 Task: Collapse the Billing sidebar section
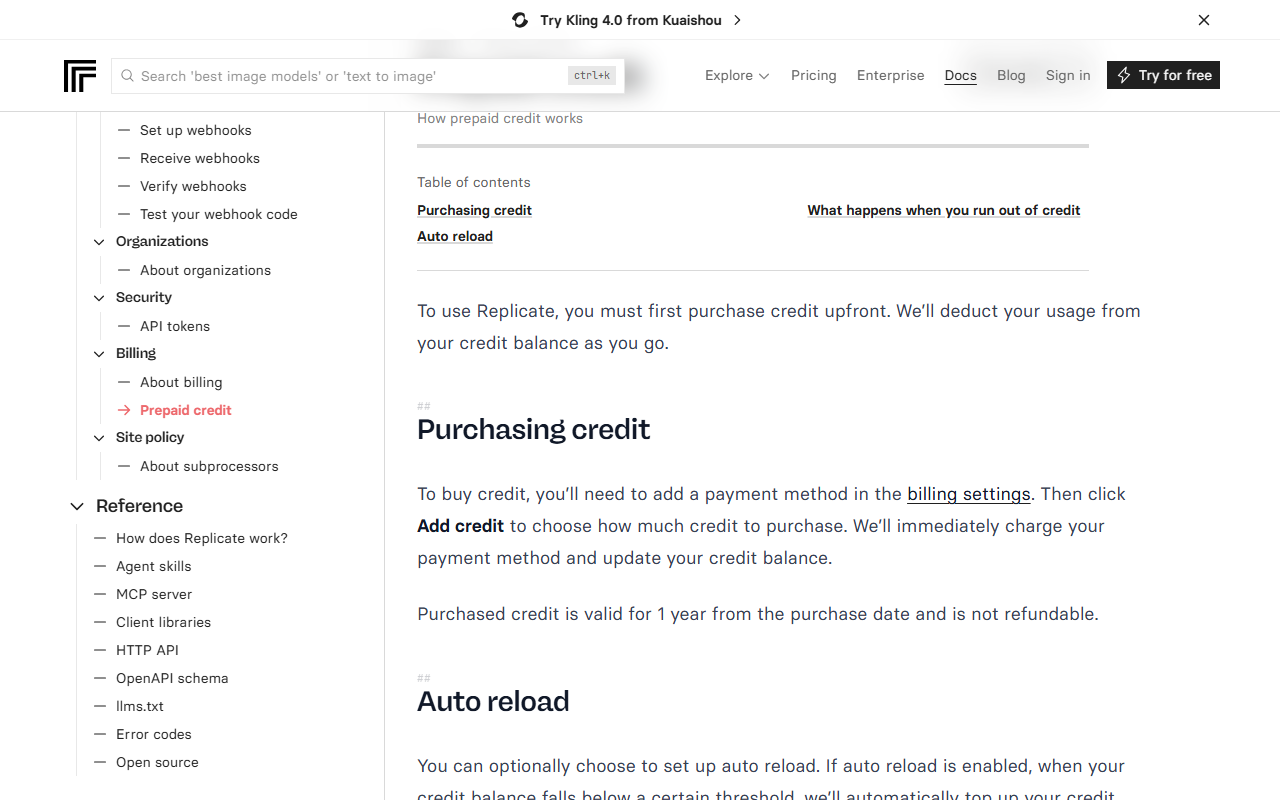[99, 354]
